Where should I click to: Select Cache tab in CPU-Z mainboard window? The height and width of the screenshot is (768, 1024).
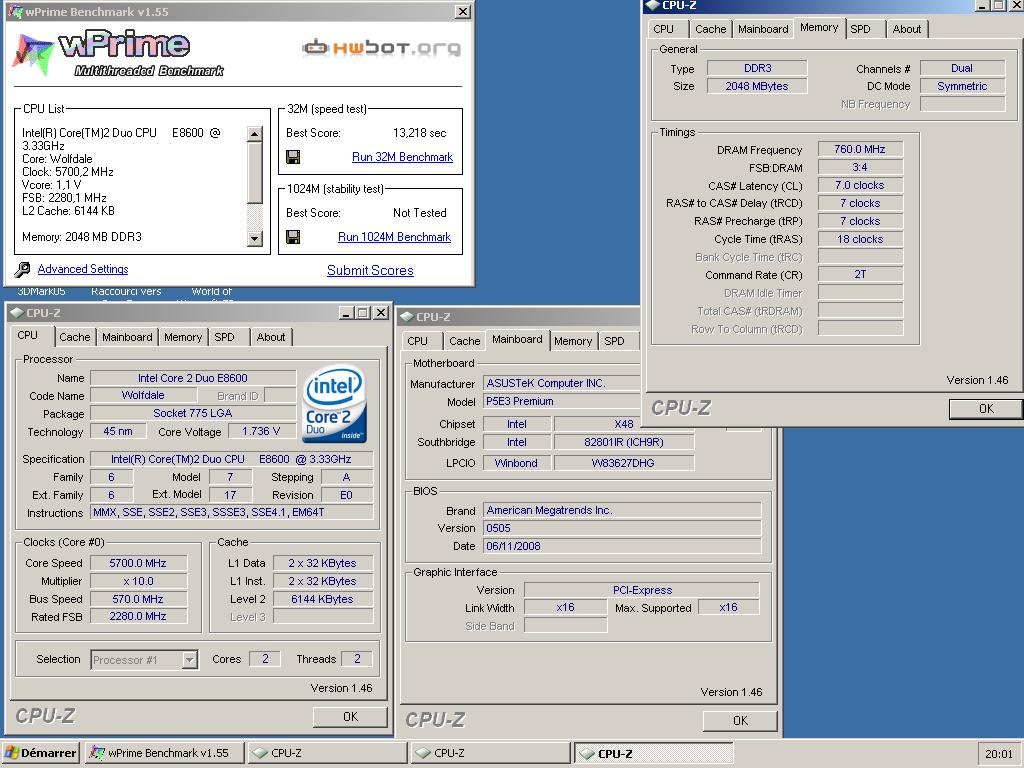coord(464,341)
